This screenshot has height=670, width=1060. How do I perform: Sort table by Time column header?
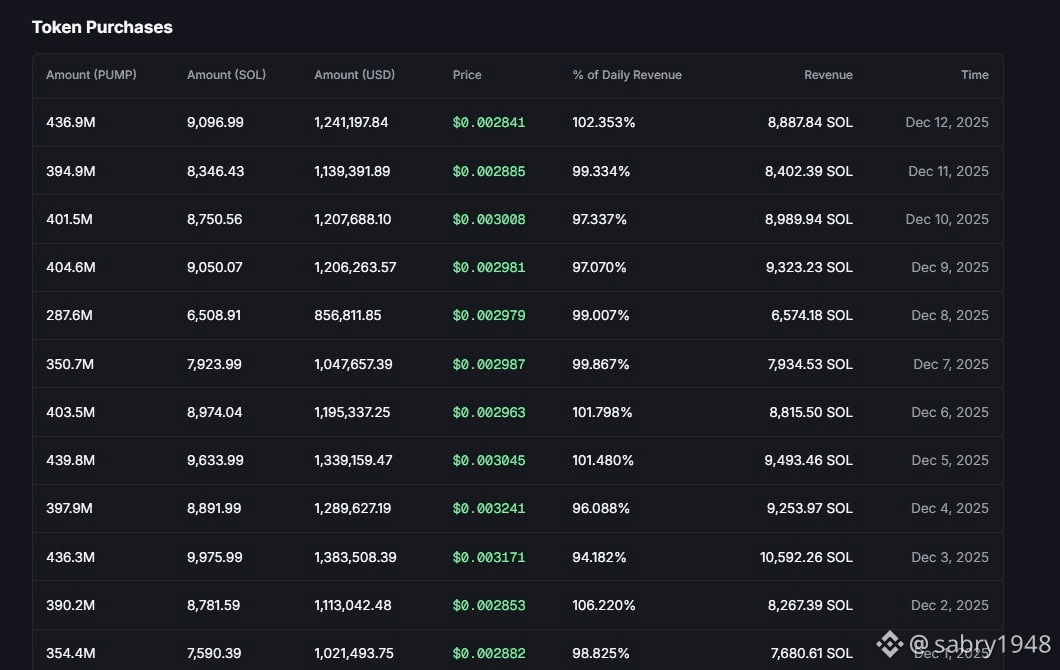coord(974,75)
